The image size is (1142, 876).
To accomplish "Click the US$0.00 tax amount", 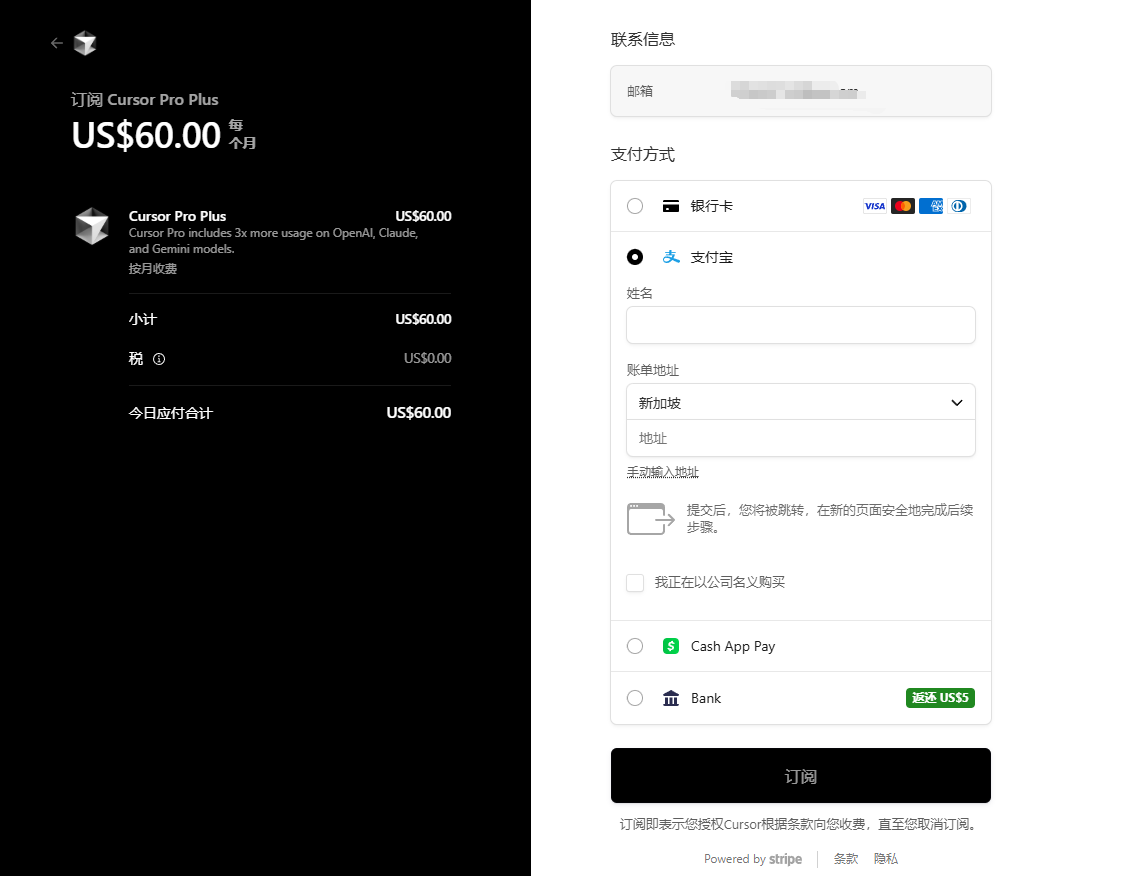I will point(428,358).
